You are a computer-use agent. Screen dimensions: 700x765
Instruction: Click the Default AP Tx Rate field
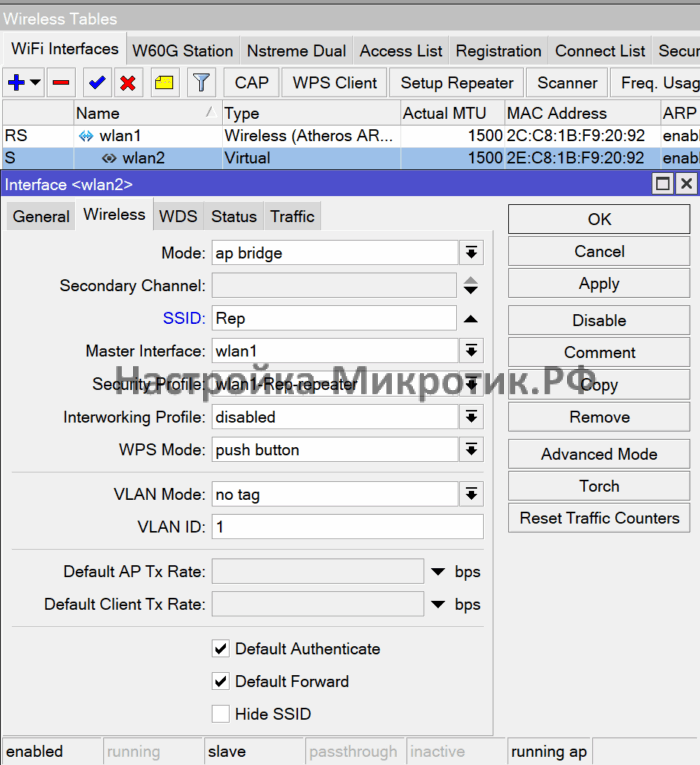318,571
